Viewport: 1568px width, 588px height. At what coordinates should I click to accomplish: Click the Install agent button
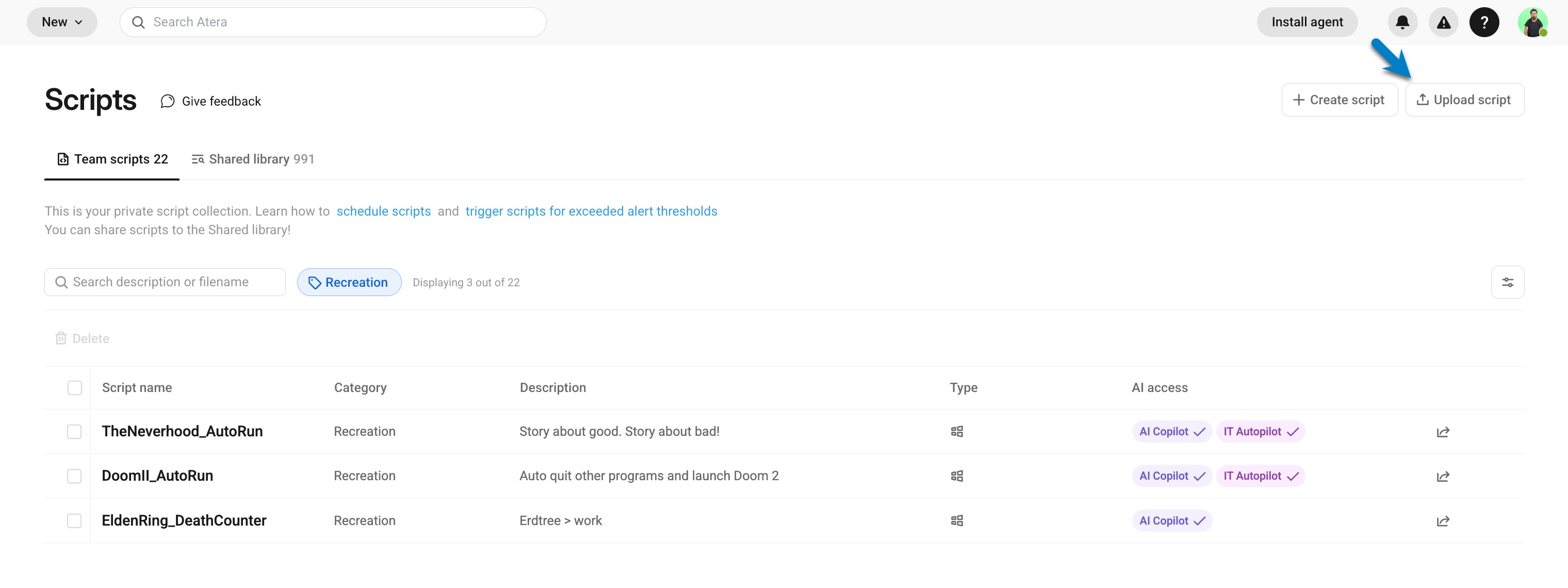click(1306, 23)
